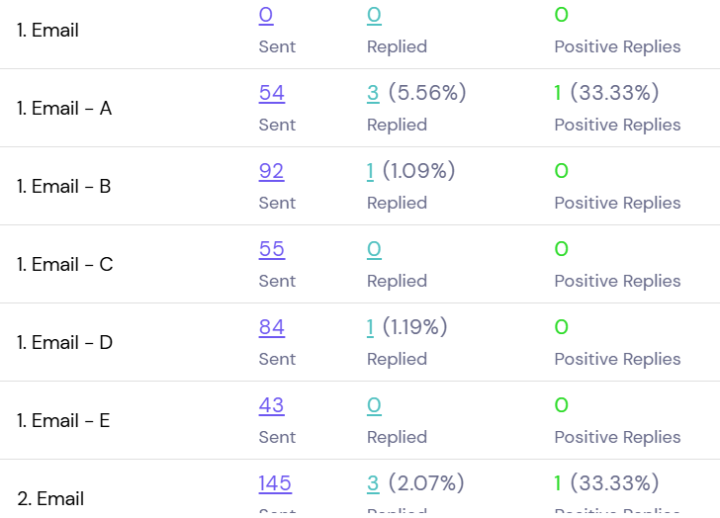This screenshot has height=518, width=720.
Task: Open the 3 replies for Email A
Action: 373,93
